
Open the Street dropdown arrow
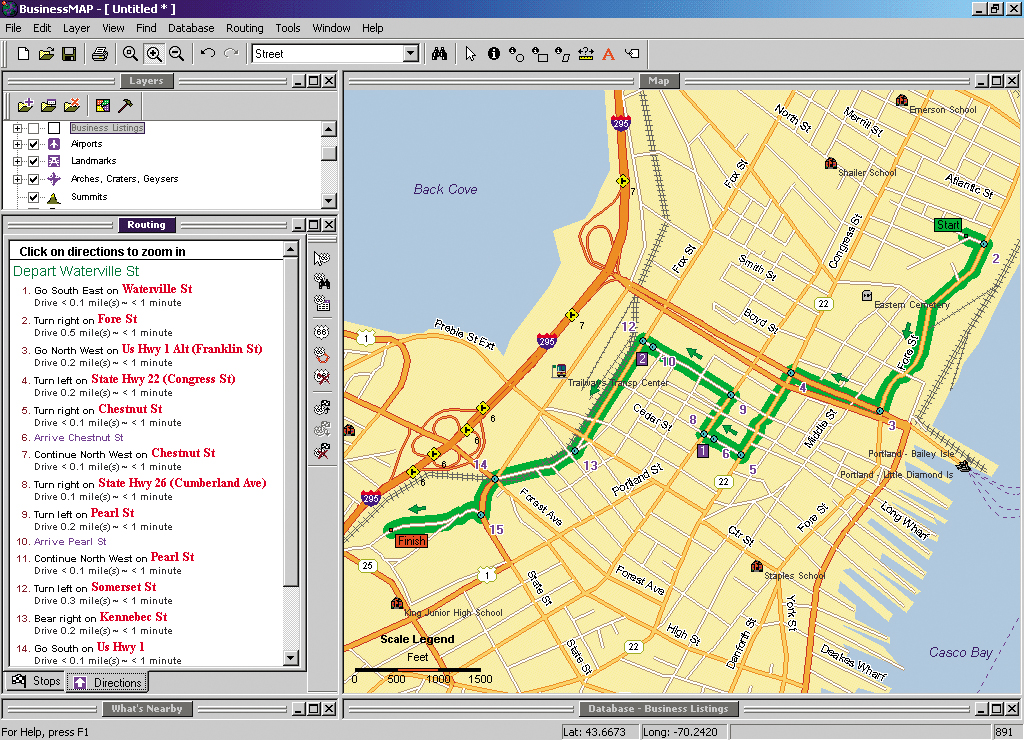[x=411, y=54]
